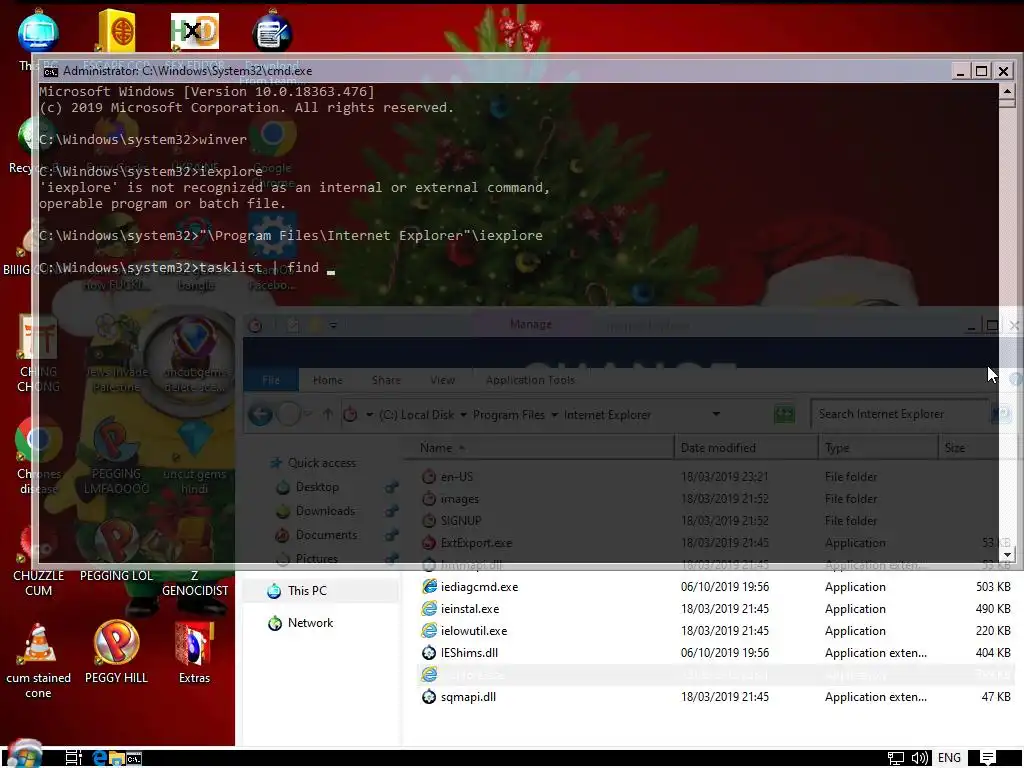
Task: Click the highlighted faded row's Internet Explorer icon
Action: click(x=429, y=675)
